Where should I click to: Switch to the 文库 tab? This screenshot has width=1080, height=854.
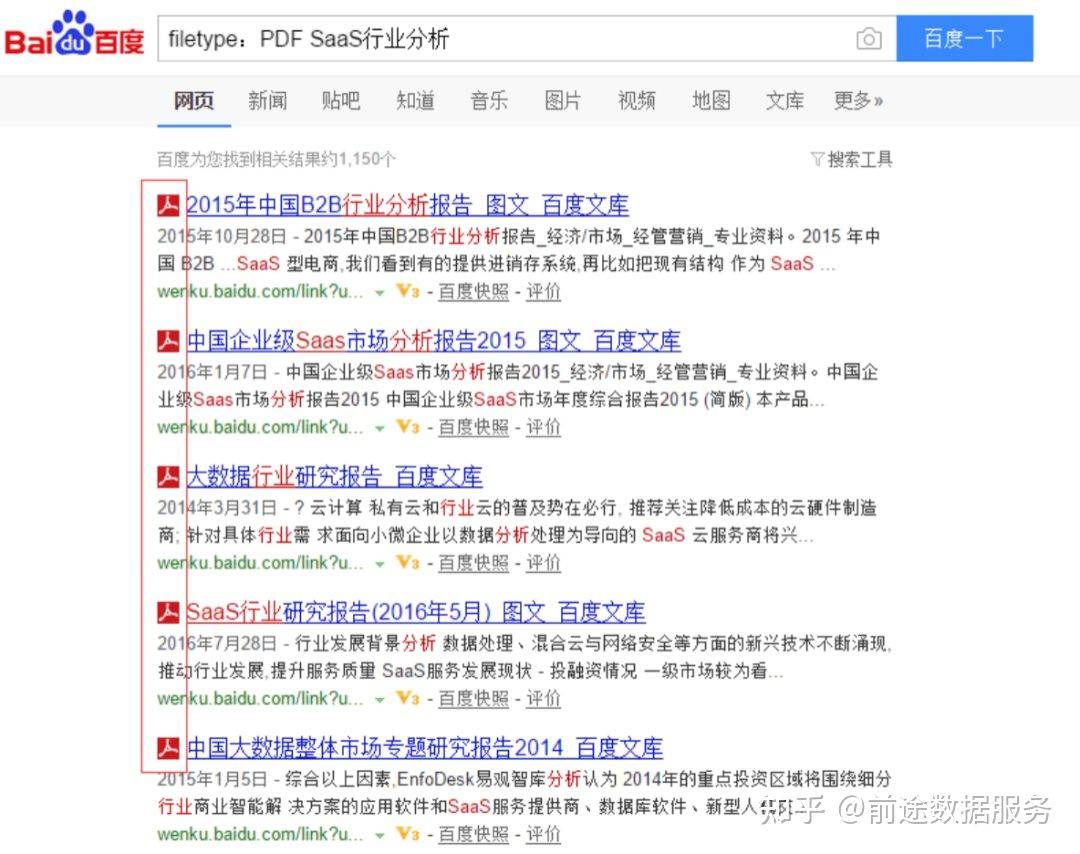pos(785,101)
